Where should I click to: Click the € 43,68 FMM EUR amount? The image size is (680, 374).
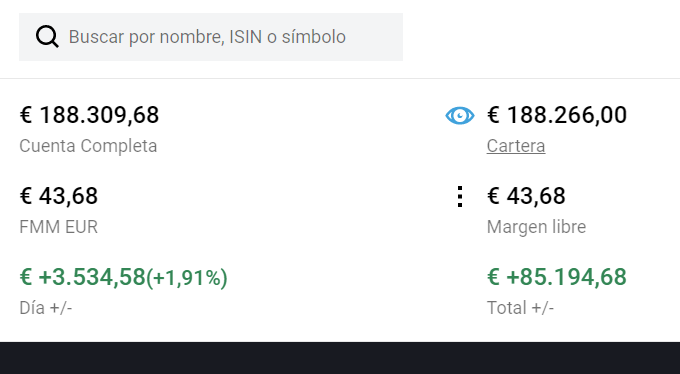[59, 196]
